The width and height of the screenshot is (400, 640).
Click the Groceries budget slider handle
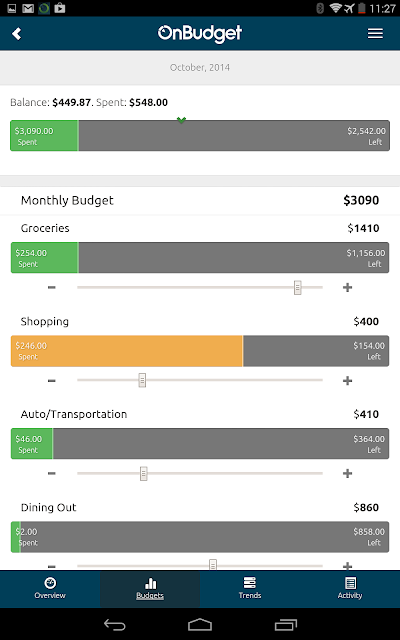298,287
